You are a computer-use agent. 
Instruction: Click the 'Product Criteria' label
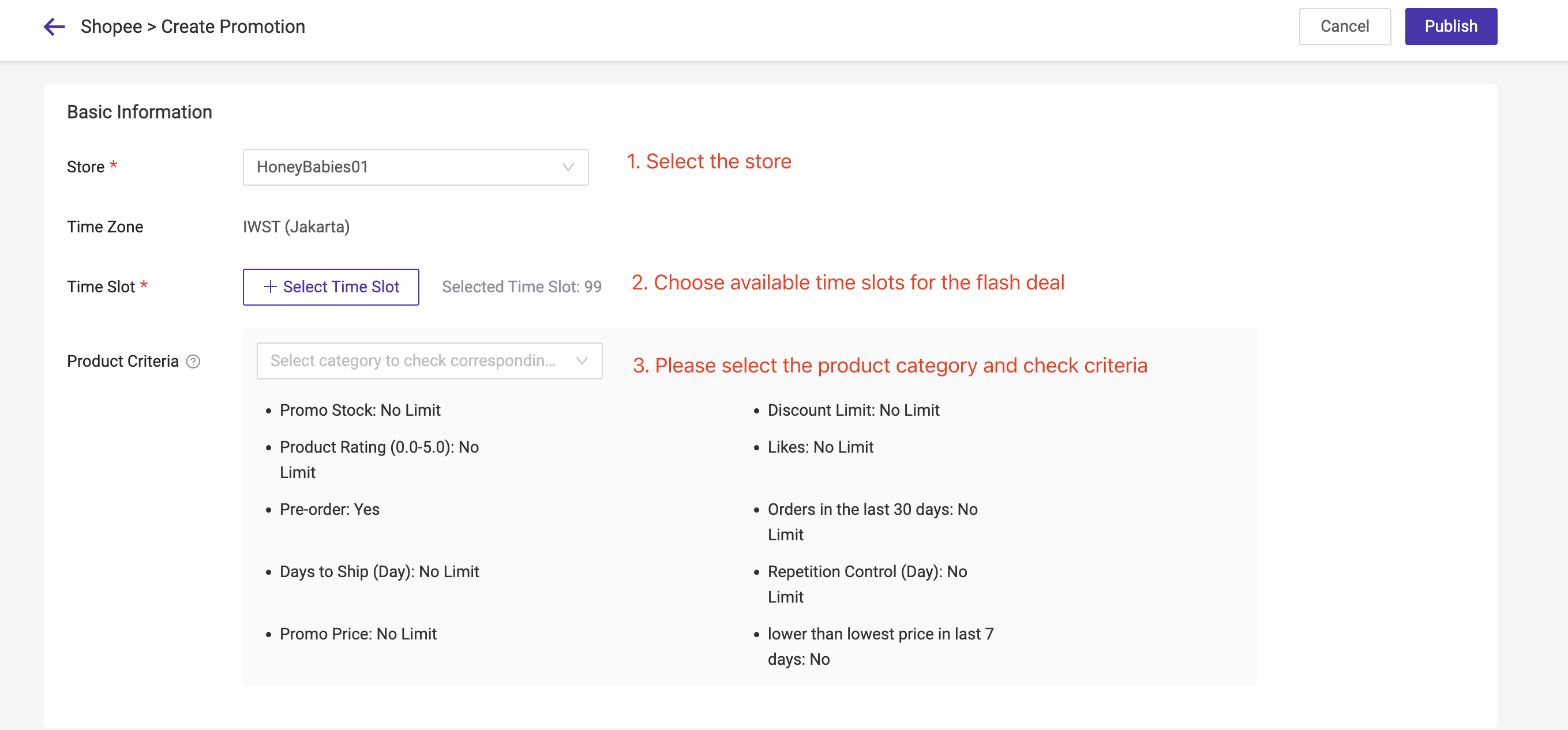[x=122, y=362]
